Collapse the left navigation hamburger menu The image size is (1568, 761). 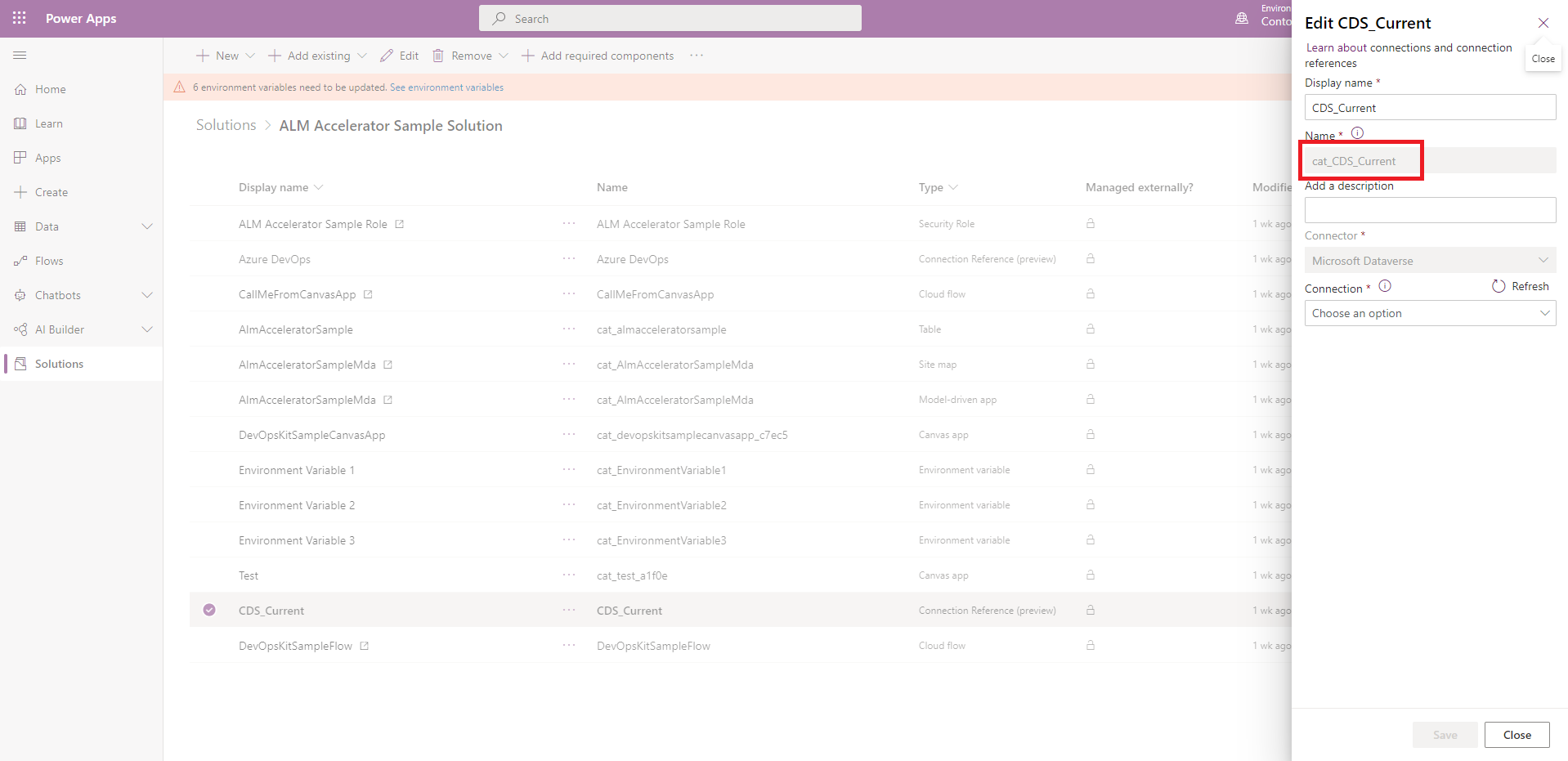coord(20,55)
